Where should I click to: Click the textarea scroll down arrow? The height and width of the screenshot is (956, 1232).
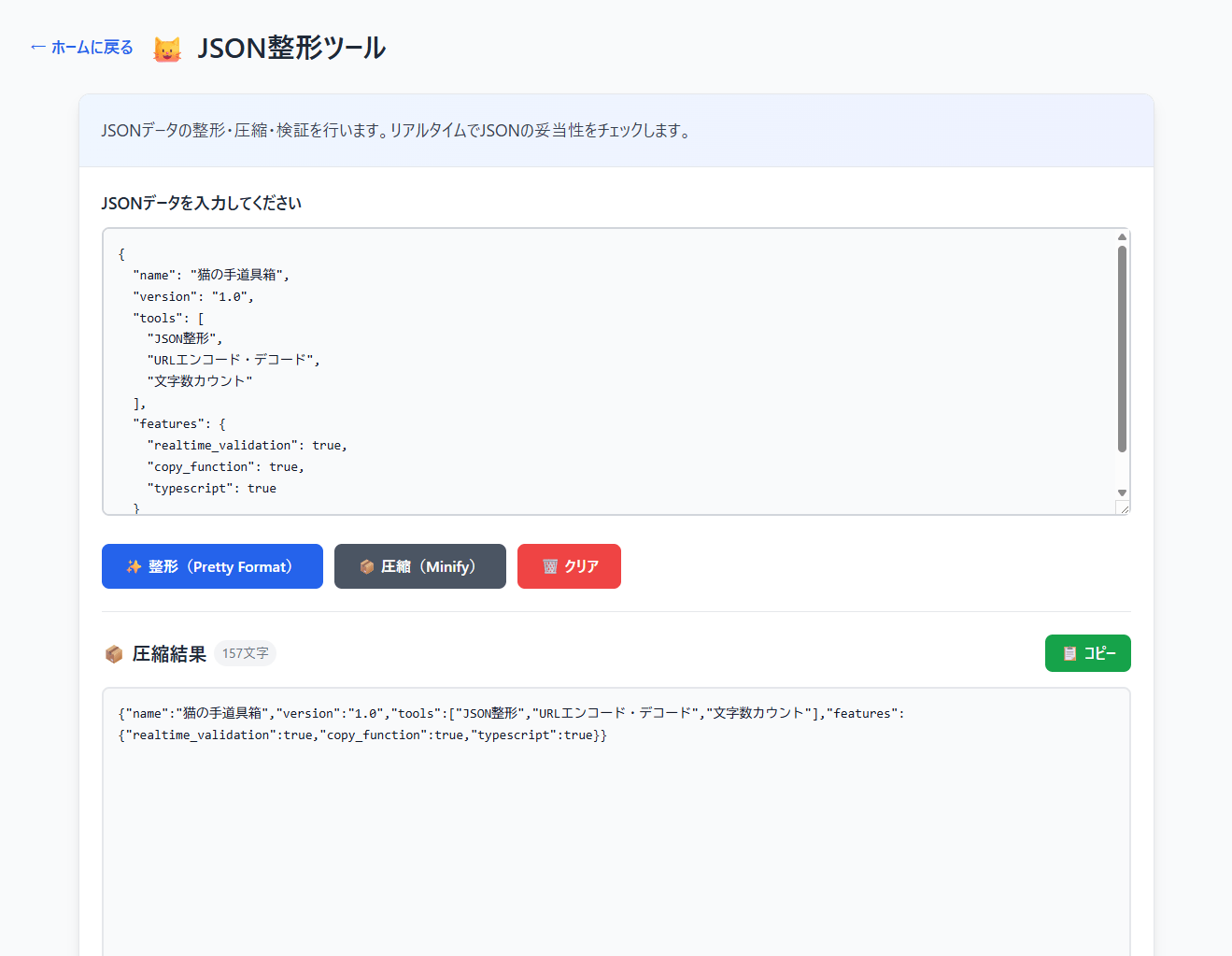point(1122,492)
